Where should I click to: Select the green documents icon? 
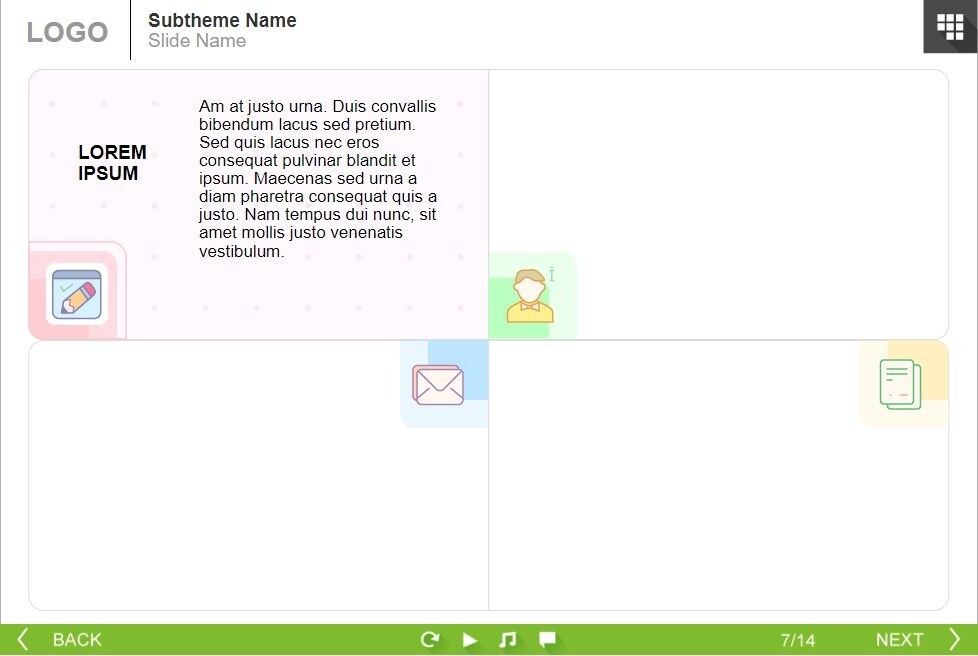point(900,384)
